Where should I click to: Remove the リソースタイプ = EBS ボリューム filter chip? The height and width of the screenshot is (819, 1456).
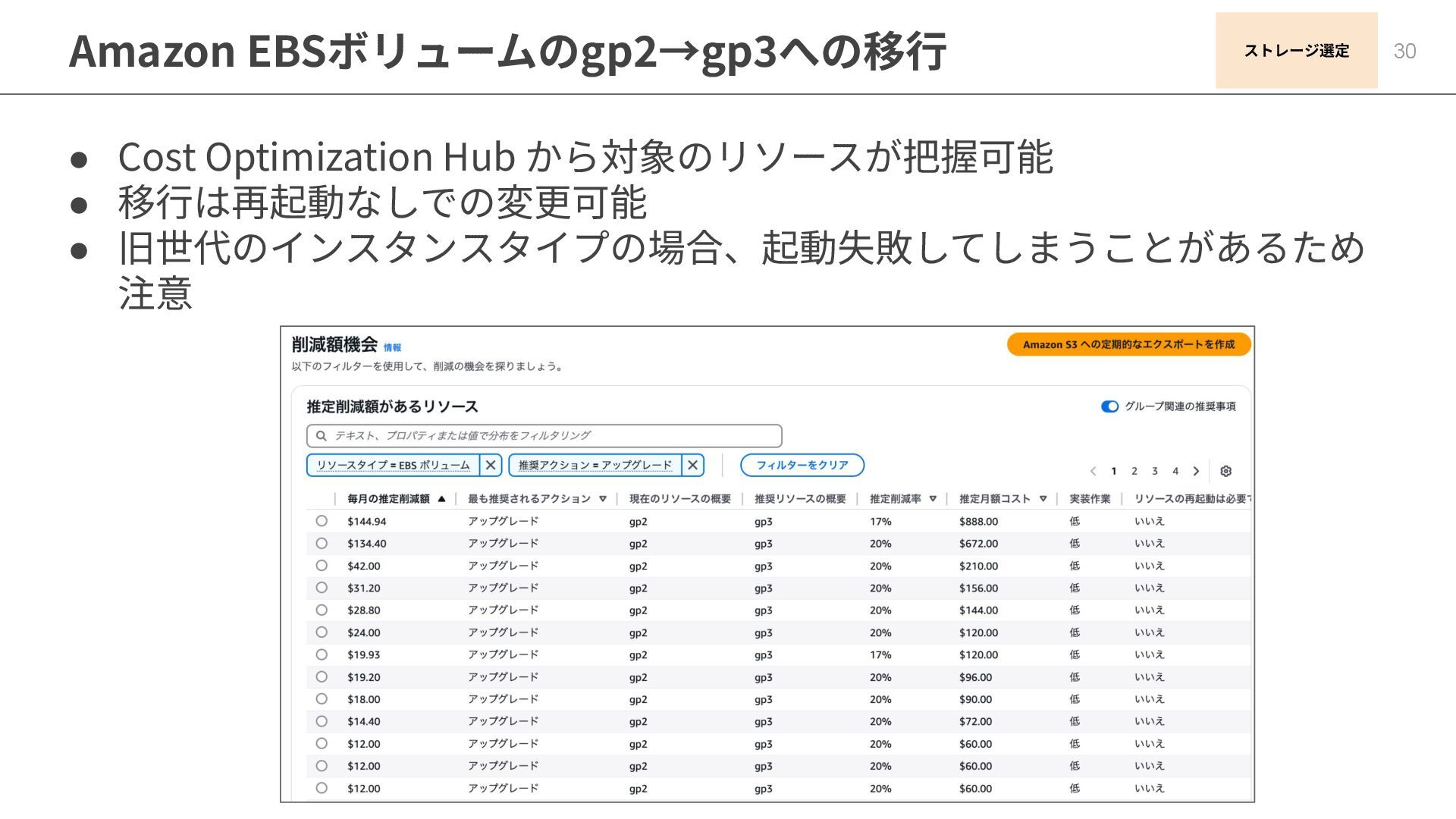coord(491,465)
